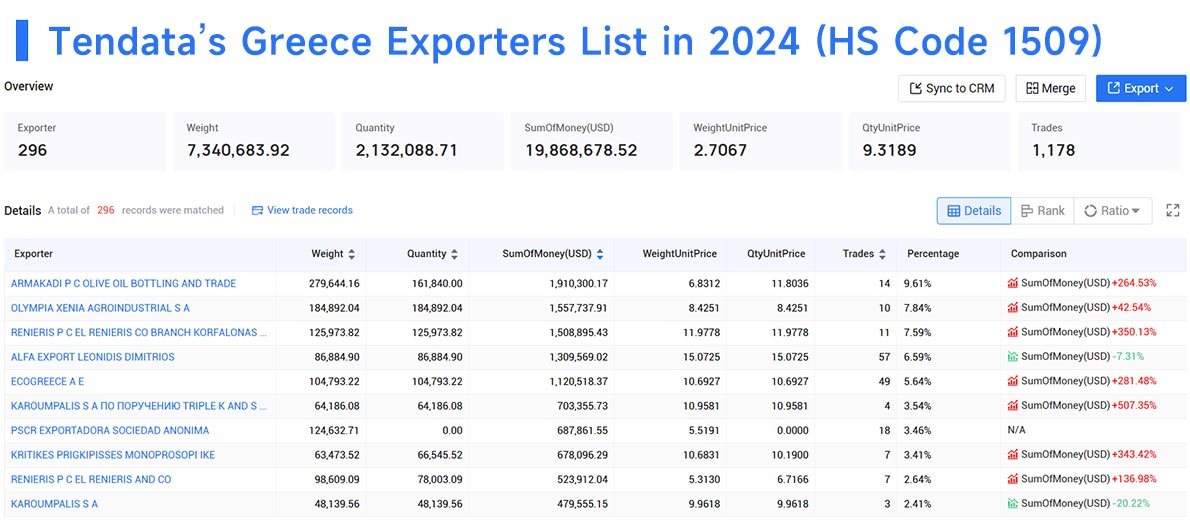1190x525 pixels.
Task: Click the green chart icon beside -7.31%
Action: point(1013,357)
